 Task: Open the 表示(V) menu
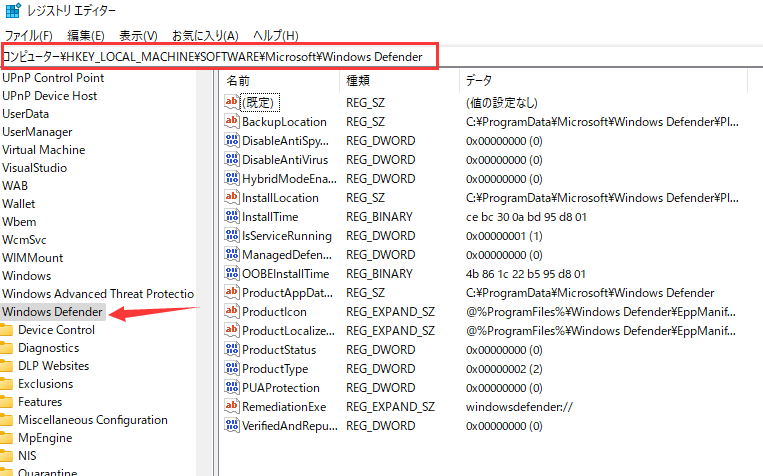(138, 36)
